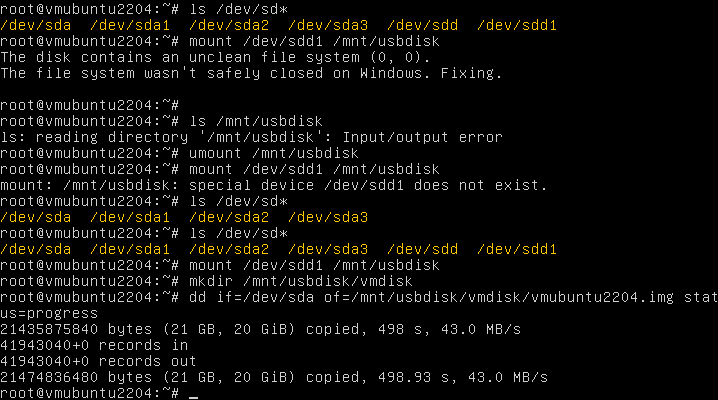Click '/dev/sdd1' in the top ls output
Viewport: 718px width, 400px height.
tap(517, 25)
